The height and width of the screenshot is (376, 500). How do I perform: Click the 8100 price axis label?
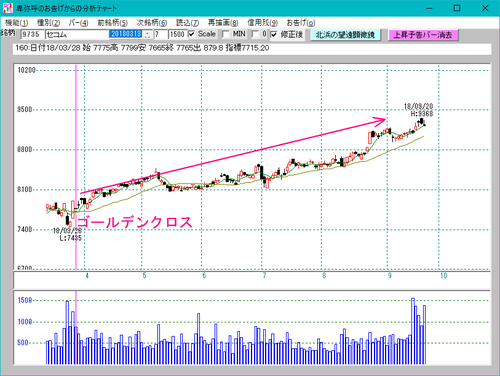click(x=24, y=189)
